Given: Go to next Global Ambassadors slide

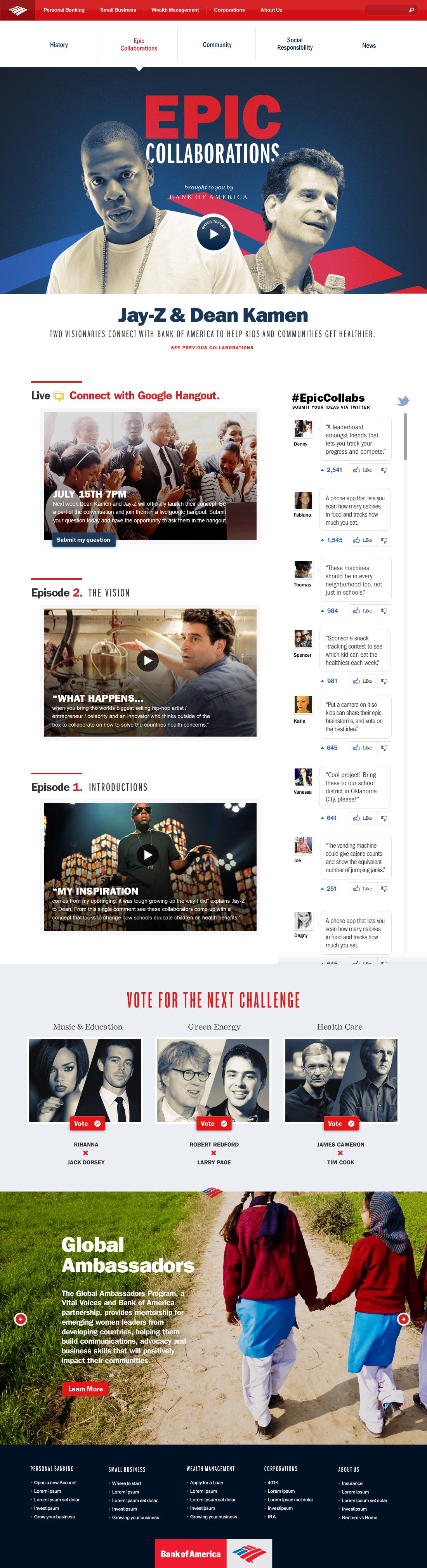Looking at the screenshot, I should [403, 1319].
